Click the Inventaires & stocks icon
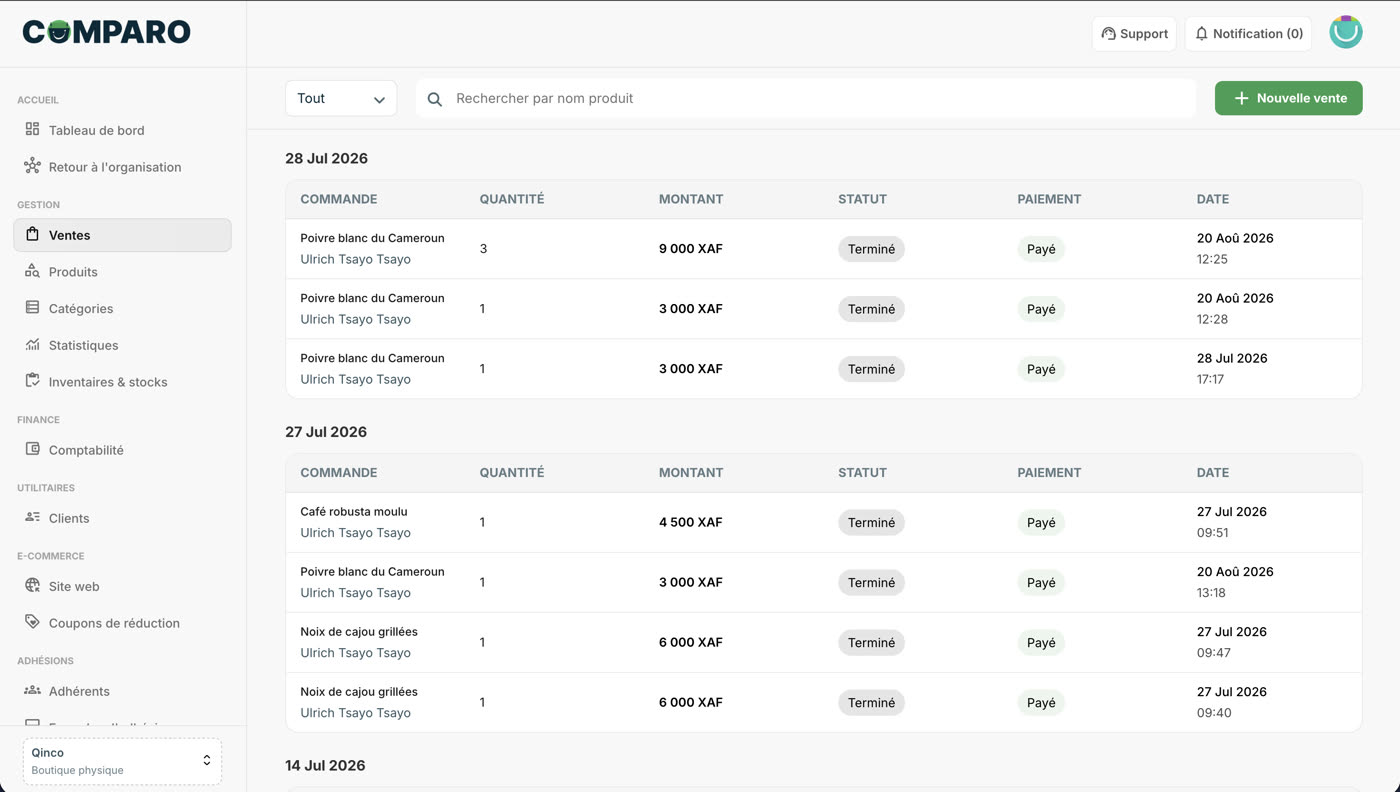 pos(32,381)
